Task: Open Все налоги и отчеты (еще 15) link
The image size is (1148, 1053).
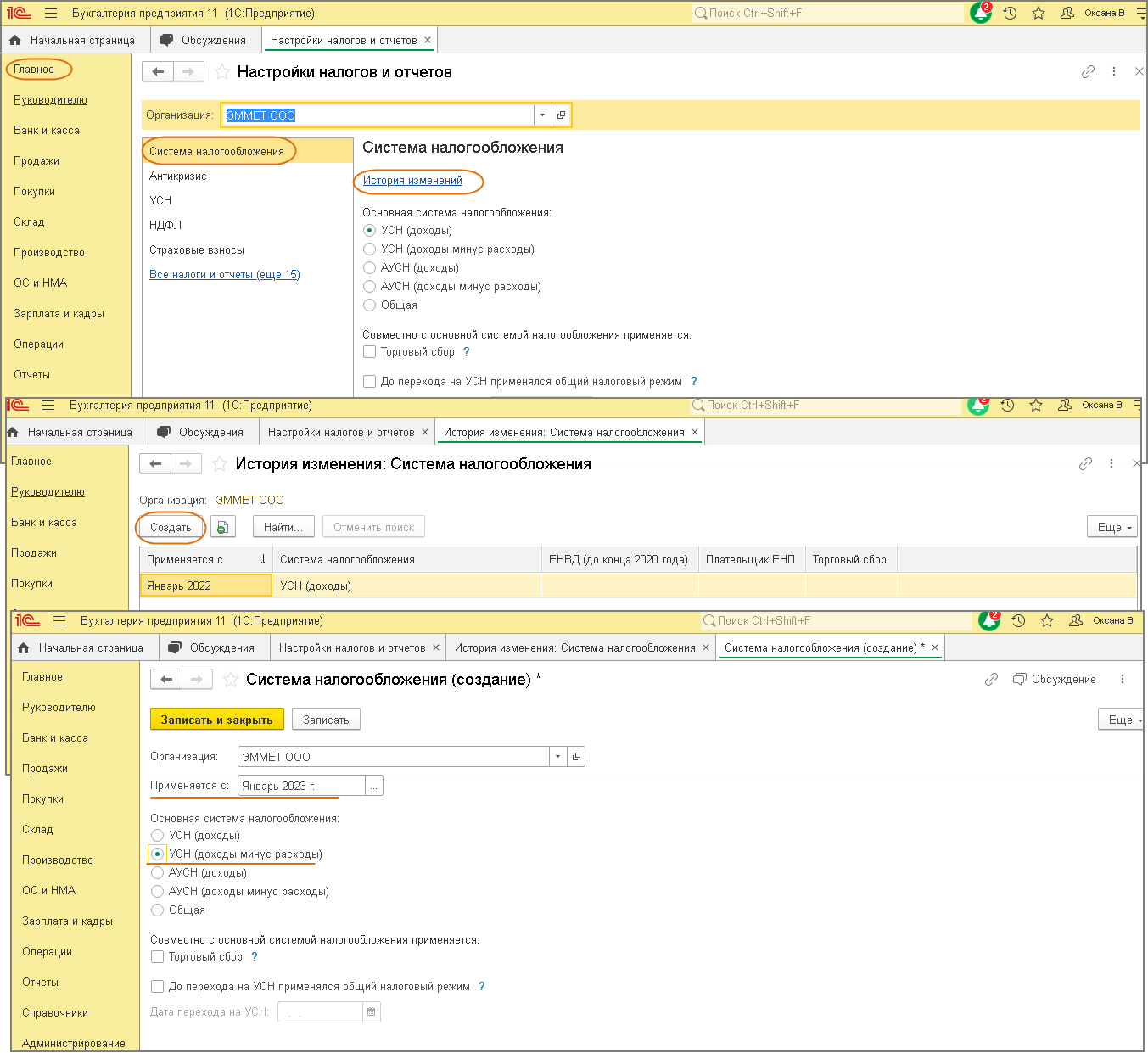Action: tap(225, 274)
